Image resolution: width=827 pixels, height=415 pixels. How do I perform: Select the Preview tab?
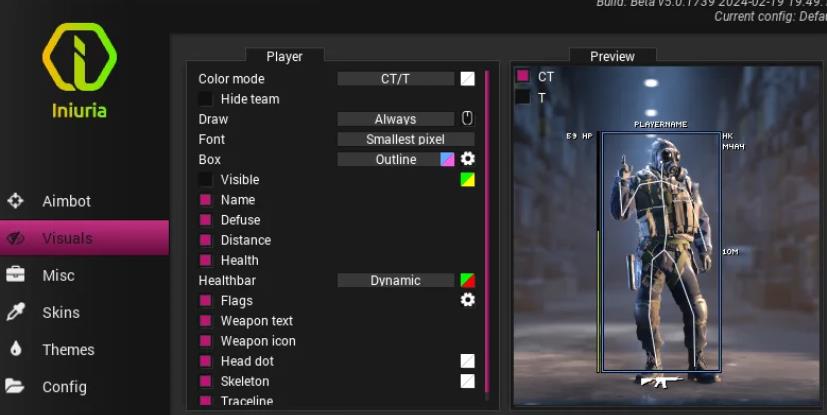612,57
